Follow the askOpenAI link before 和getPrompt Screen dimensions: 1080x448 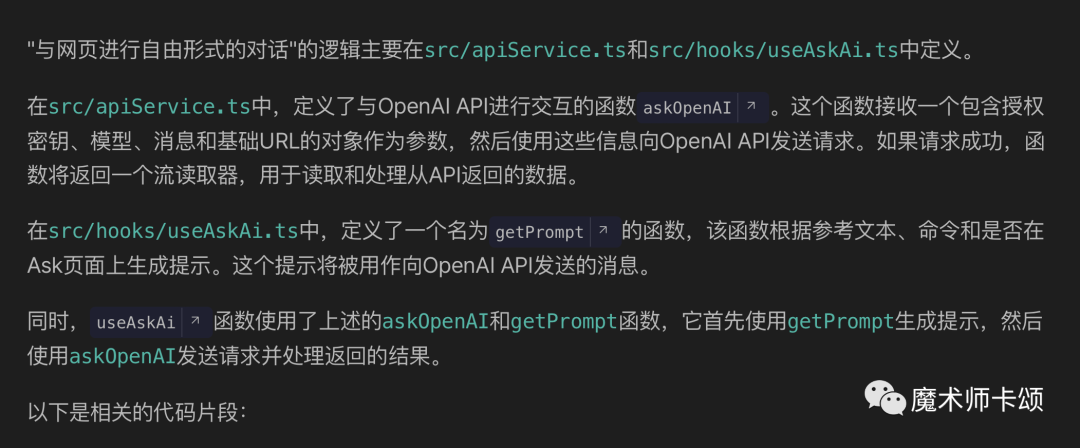pos(435,321)
